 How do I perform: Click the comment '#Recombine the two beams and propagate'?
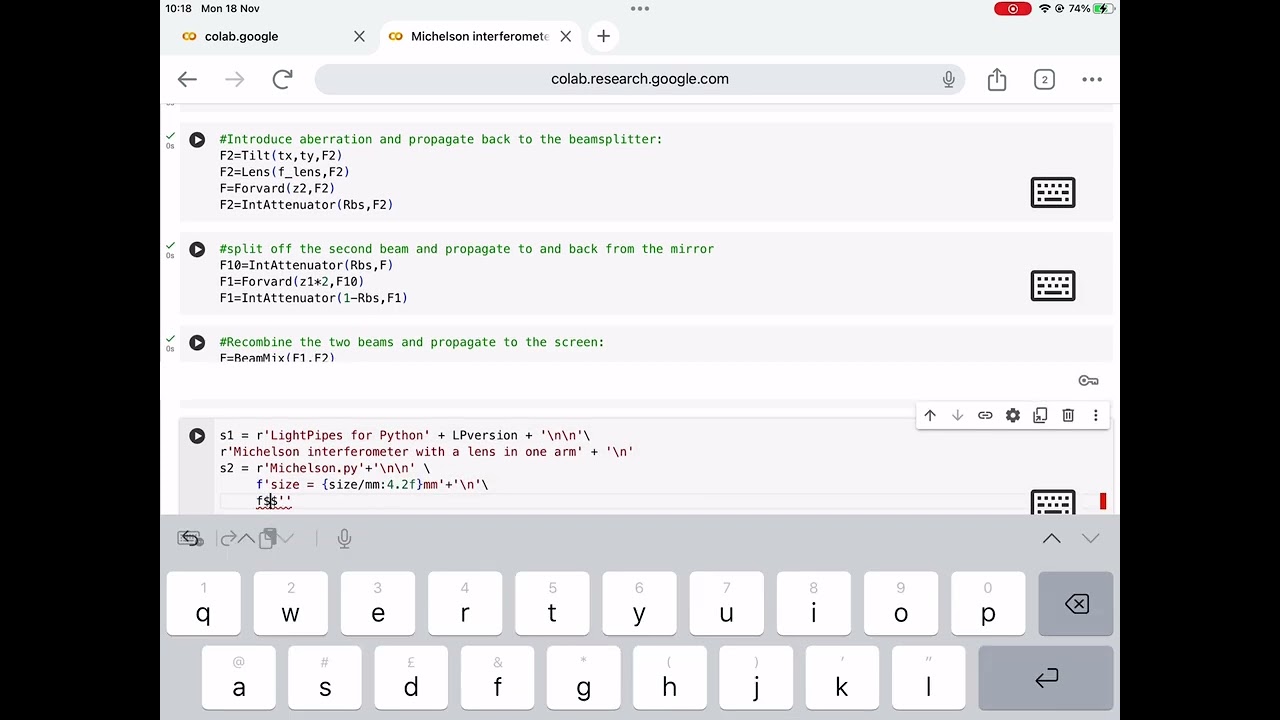pyautogui.click(x=411, y=342)
